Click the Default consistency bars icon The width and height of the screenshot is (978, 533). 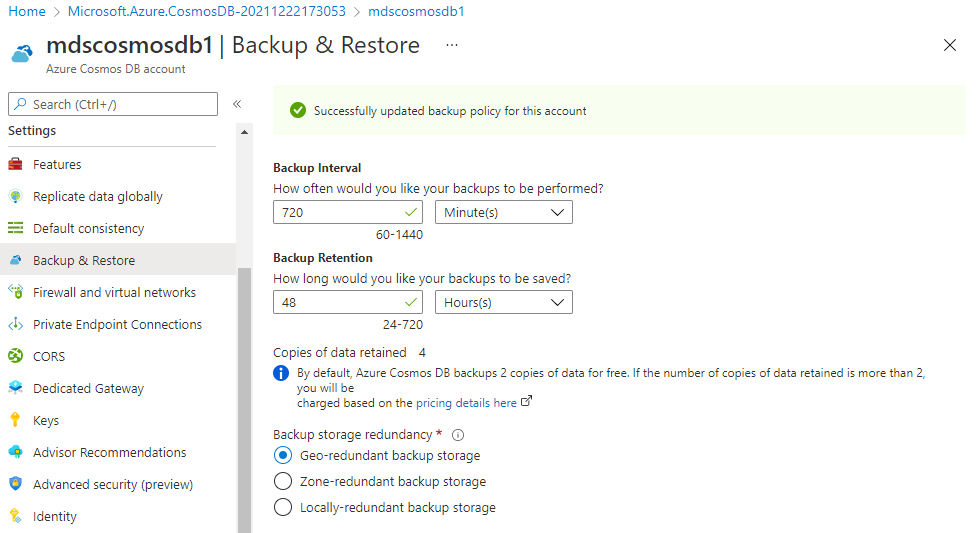[x=16, y=228]
